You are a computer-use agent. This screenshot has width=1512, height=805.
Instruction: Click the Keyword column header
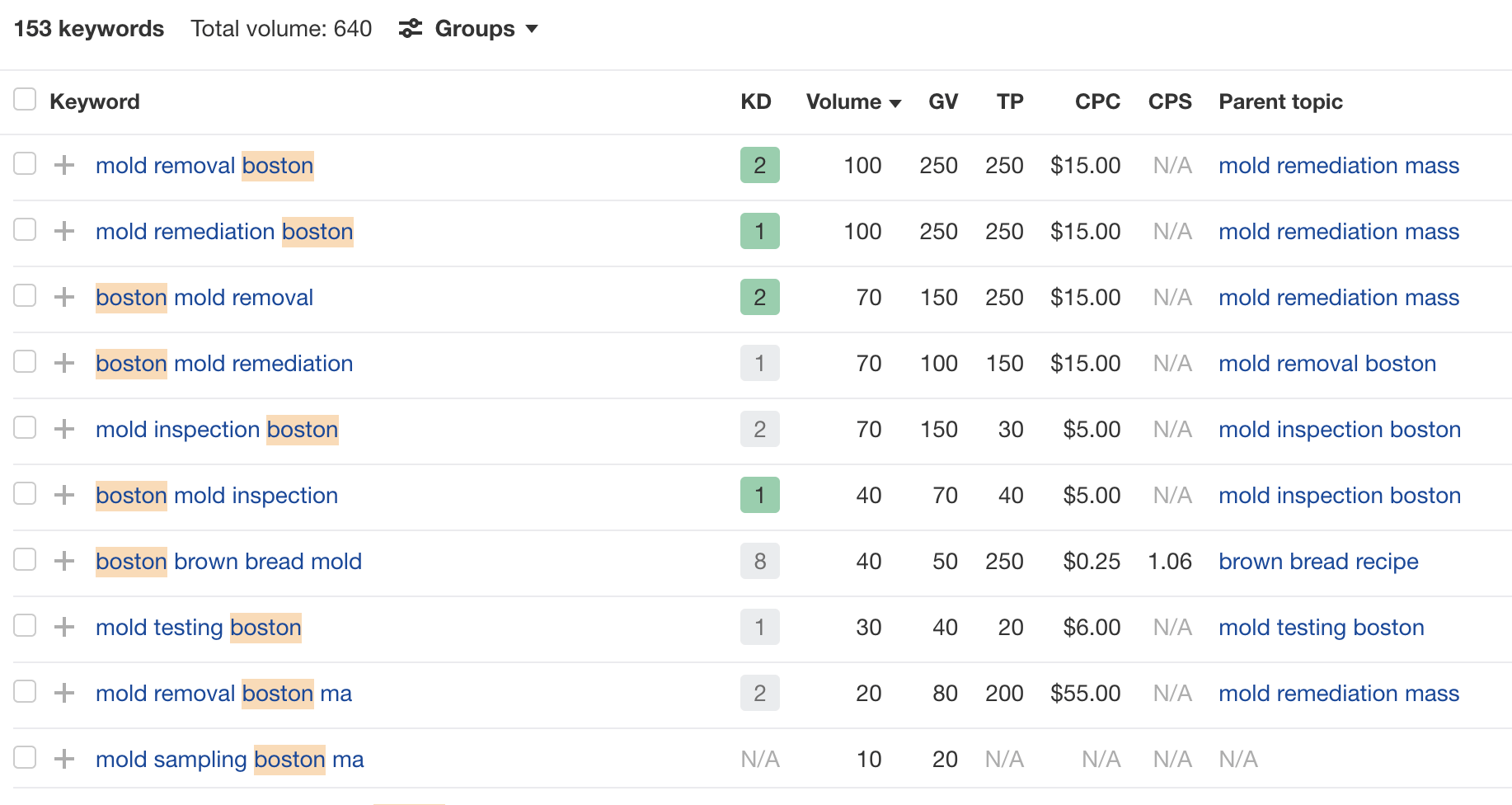click(95, 101)
